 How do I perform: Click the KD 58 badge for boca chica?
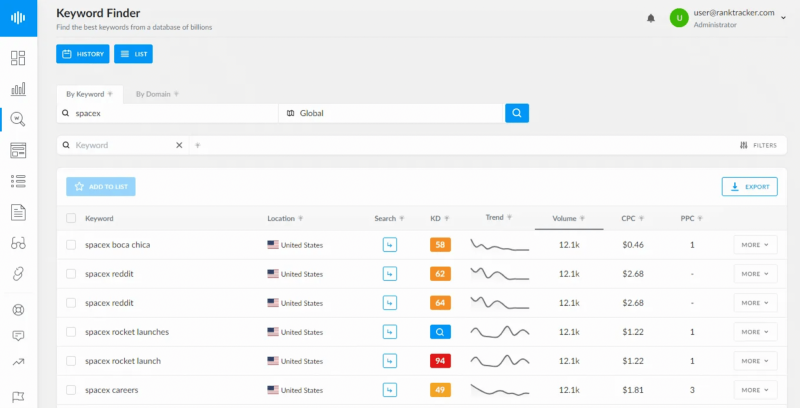pyautogui.click(x=440, y=245)
